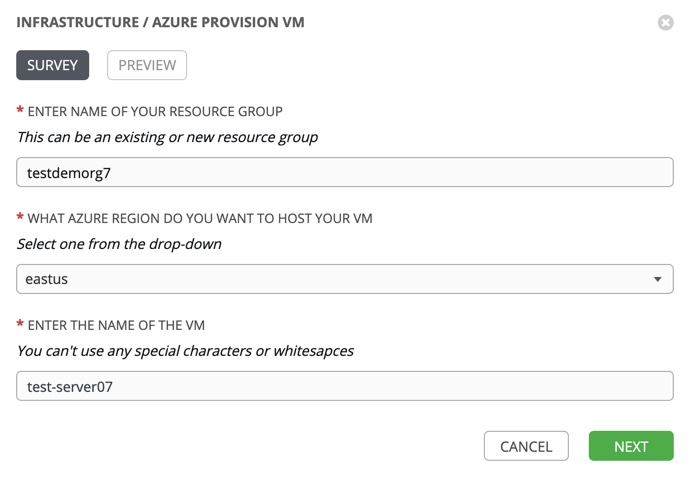693x489 pixels.
Task: Click the 'special characters or whitespaces' hint text
Action: 185,351
